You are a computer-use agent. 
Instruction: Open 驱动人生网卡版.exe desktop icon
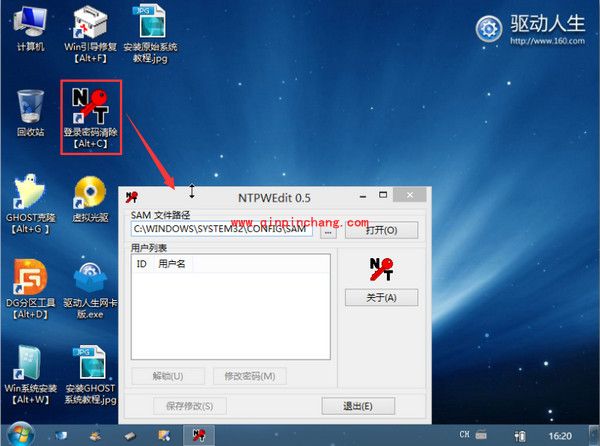[x=90, y=290]
